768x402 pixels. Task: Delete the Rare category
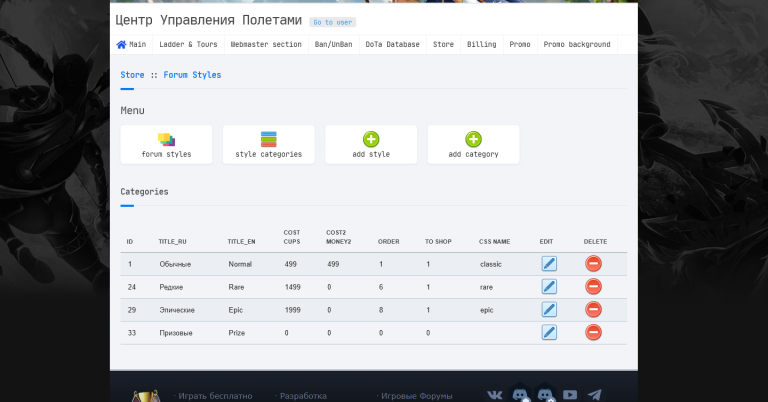(x=593, y=286)
